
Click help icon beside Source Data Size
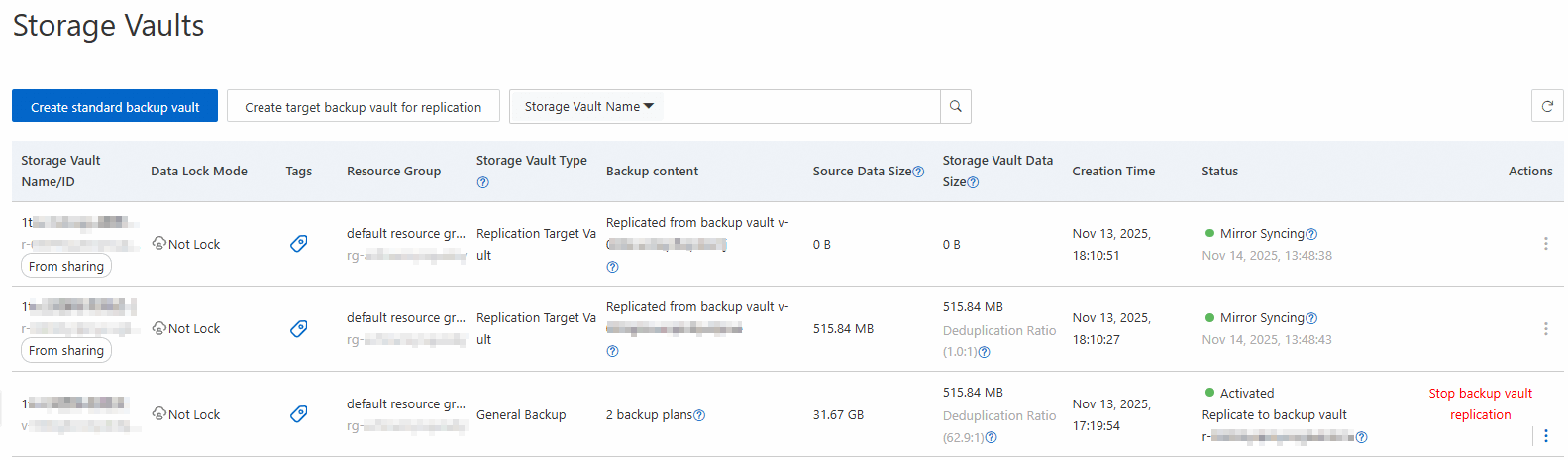coord(918,172)
